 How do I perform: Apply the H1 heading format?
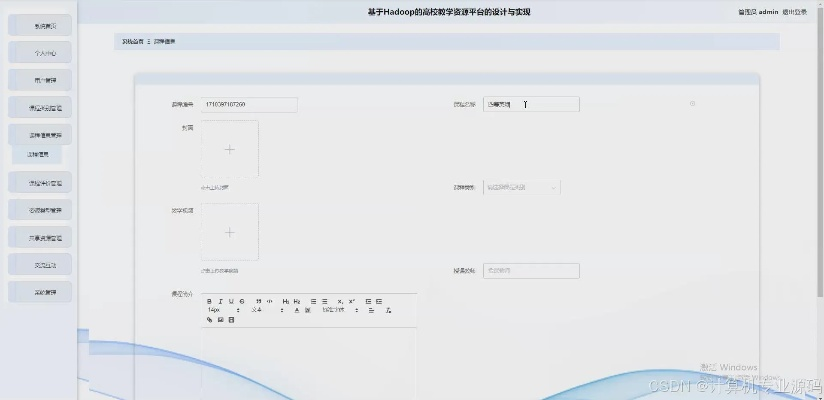click(285, 301)
